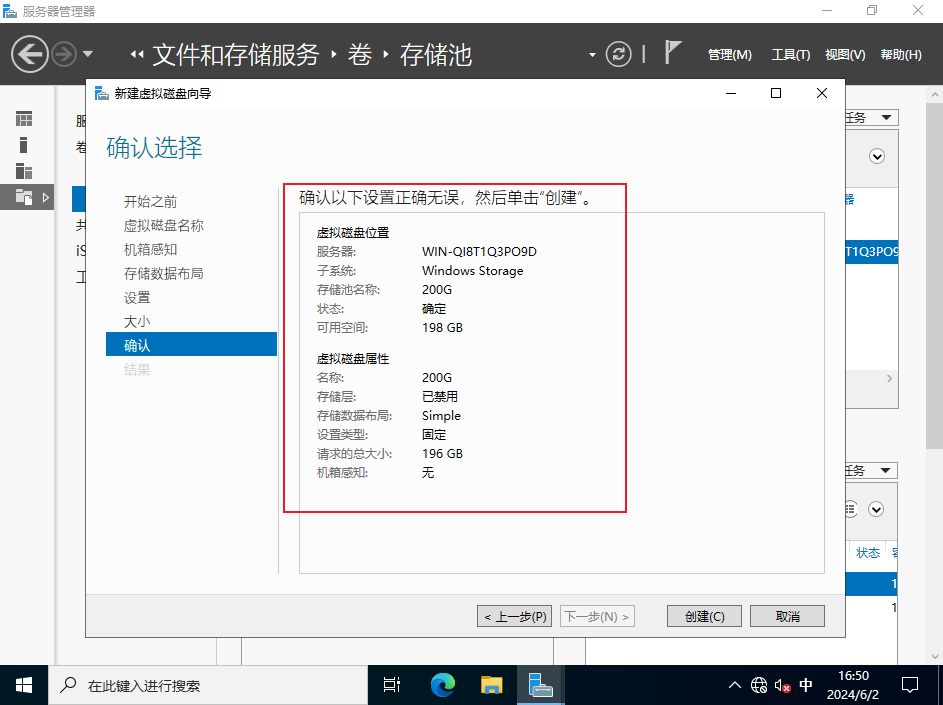Image resolution: width=943 pixels, height=705 pixels.
Task: Open the 工具(T) menu
Action: (x=790, y=55)
